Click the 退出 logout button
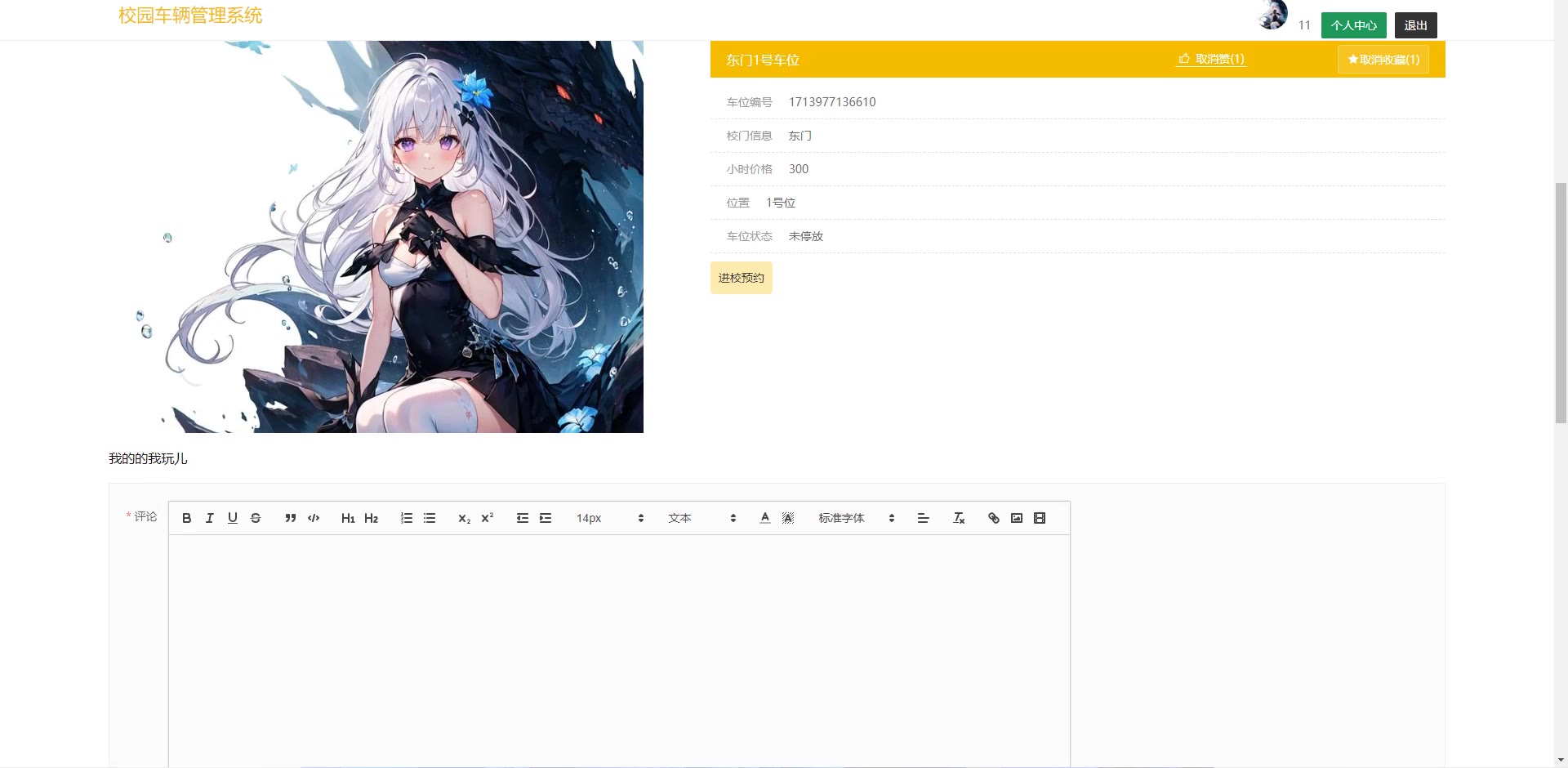The height and width of the screenshot is (768, 1568). coord(1416,25)
